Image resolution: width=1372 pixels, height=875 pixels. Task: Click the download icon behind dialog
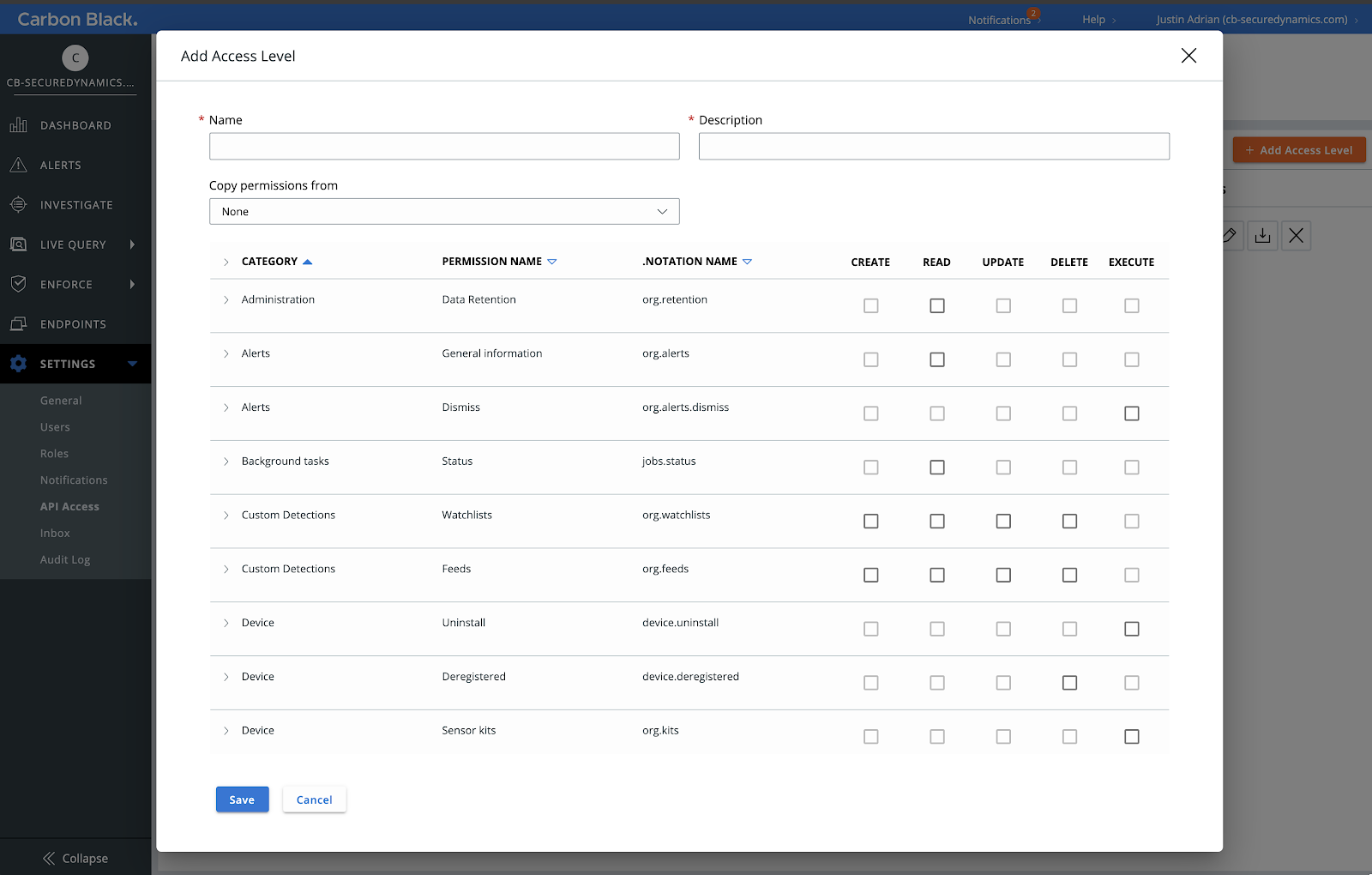[x=1263, y=236]
